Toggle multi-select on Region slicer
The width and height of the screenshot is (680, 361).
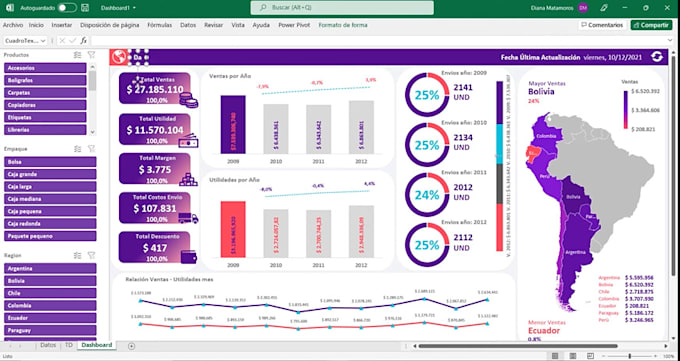tap(78, 256)
